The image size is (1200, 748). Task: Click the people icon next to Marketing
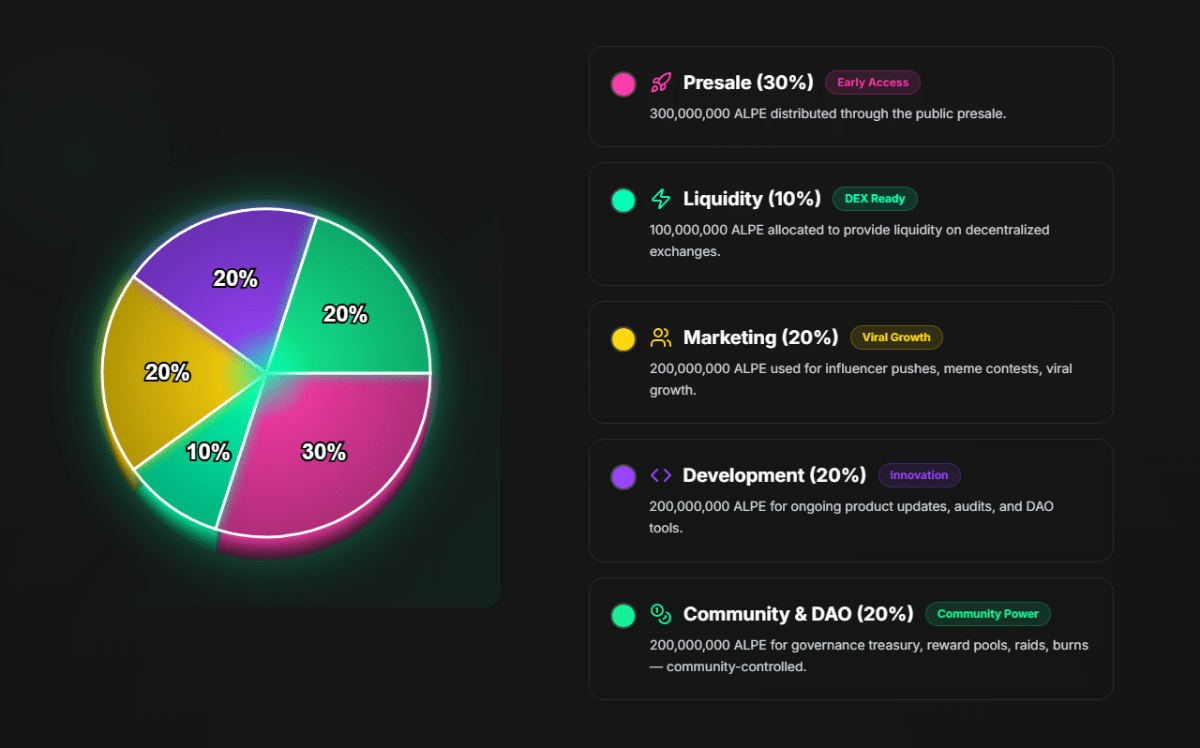pyautogui.click(x=660, y=337)
